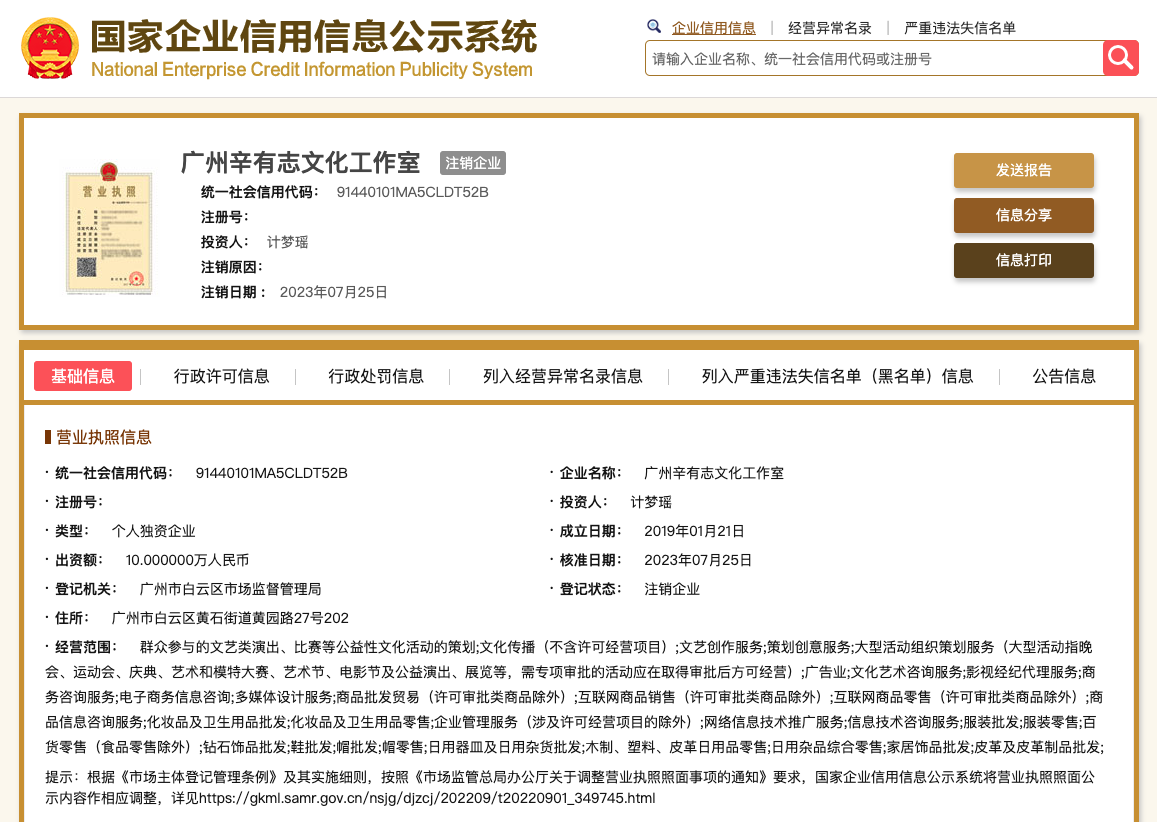Click the enterprise name search input field
This screenshot has width=1157, height=822.
tap(874, 58)
